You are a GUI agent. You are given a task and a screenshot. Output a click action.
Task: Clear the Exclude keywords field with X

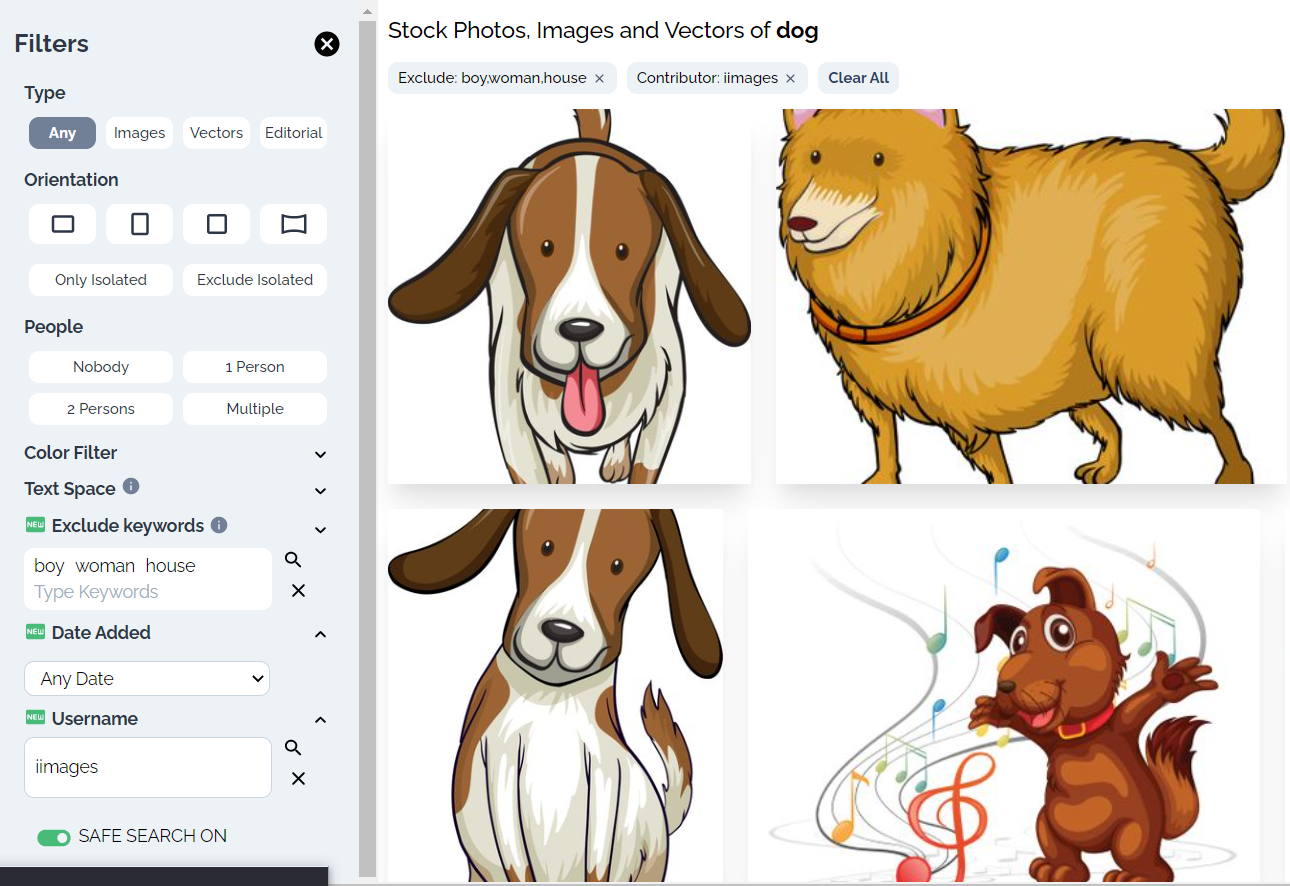point(298,591)
